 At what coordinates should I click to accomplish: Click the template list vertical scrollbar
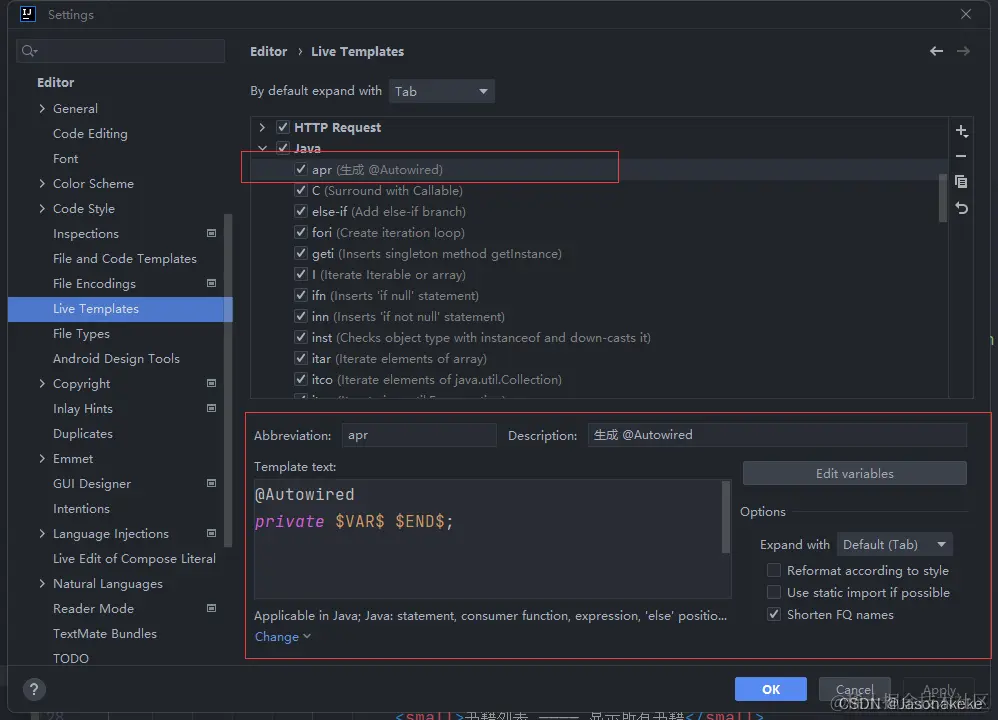point(943,197)
